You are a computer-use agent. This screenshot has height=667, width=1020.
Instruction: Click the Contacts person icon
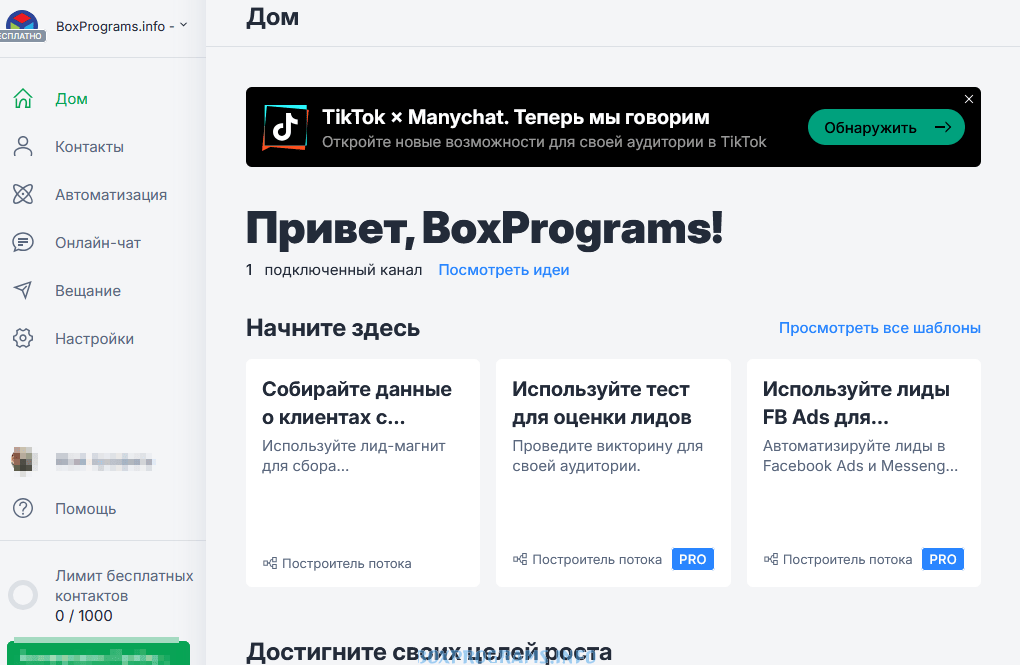click(x=23, y=147)
